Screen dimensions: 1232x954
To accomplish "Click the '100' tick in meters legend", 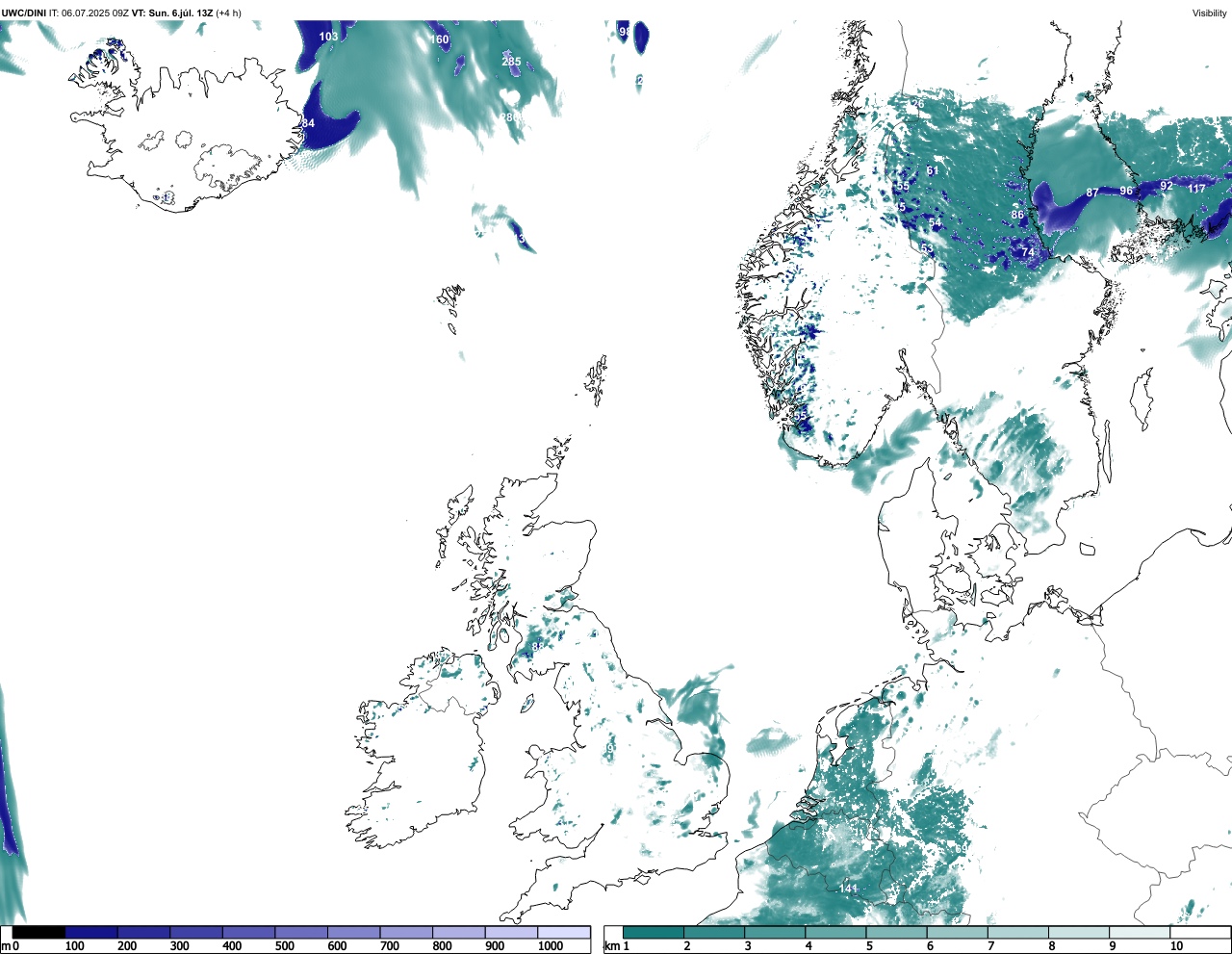I will pos(74,946).
